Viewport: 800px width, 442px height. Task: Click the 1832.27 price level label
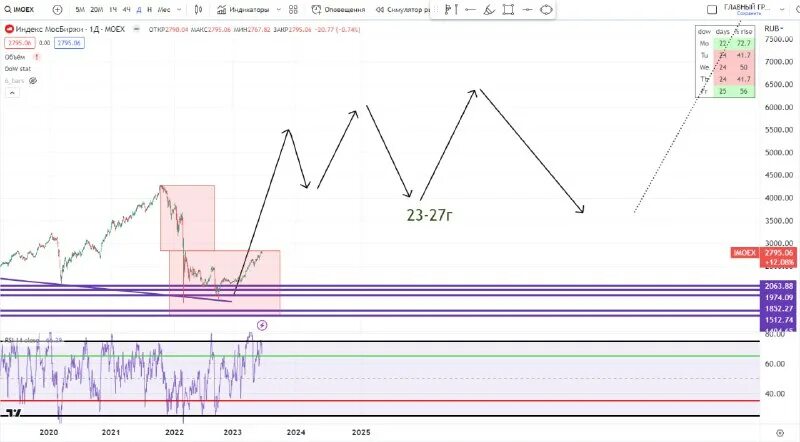point(779,309)
